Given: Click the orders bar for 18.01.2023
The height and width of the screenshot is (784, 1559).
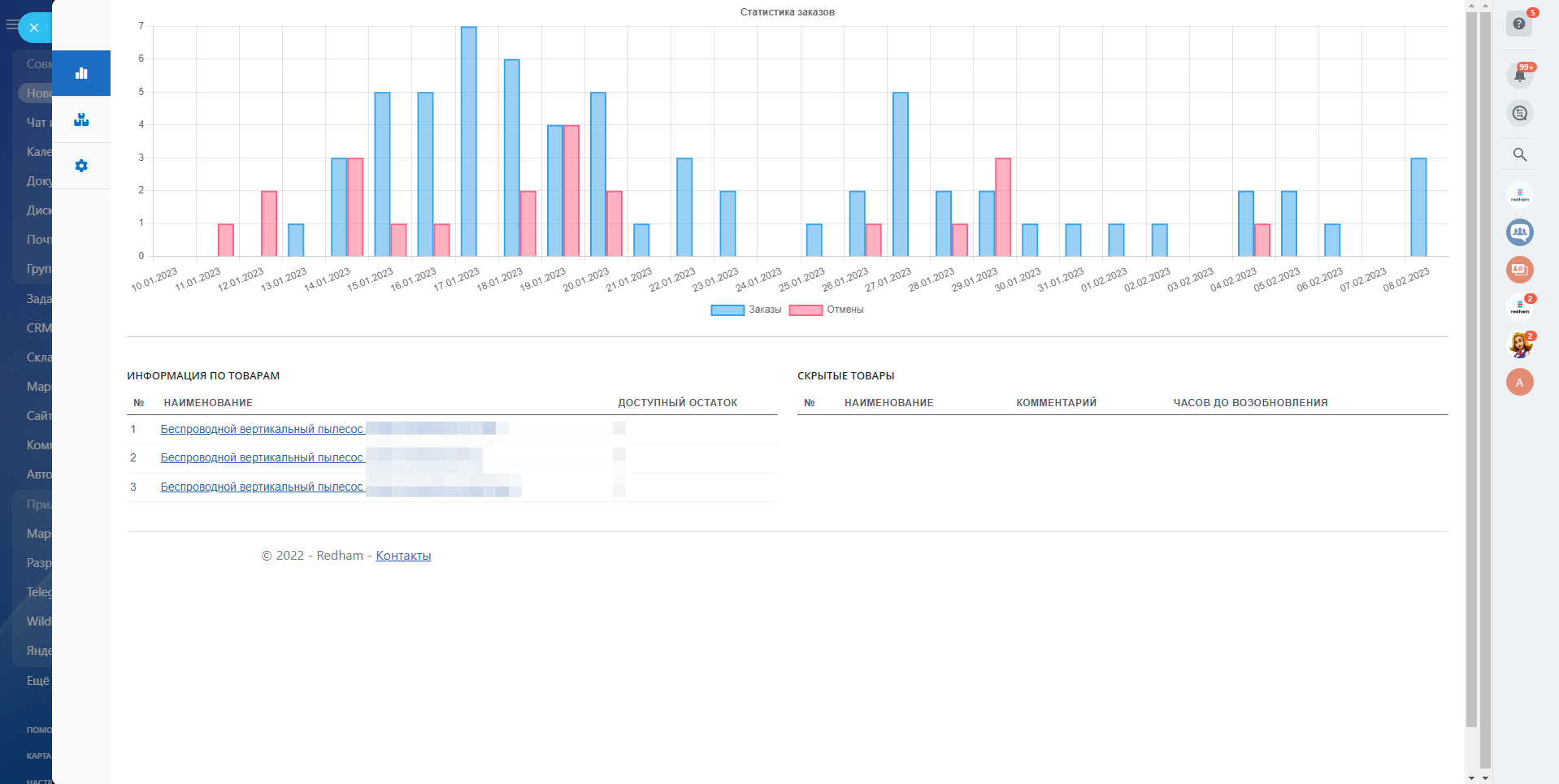Looking at the screenshot, I should pos(512,158).
